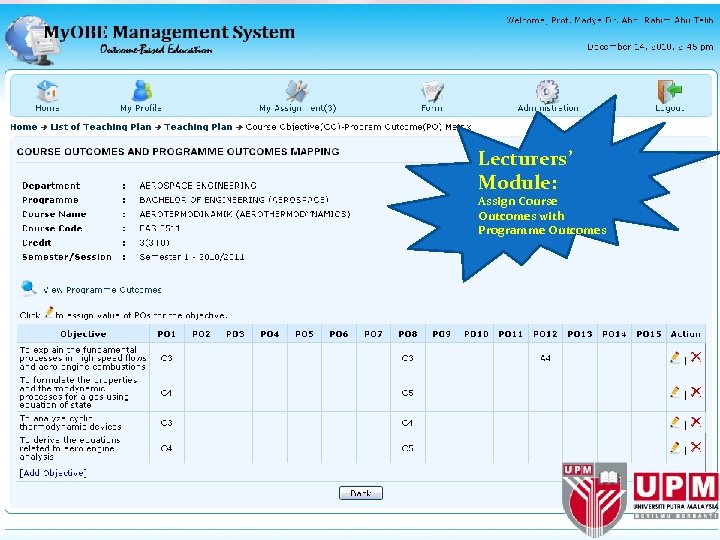The height and width of the screenshot is (540, 720).
Task: Delete the 'analyze cyclic thermodynamic devices' objective
Action: tap(696, 422)
